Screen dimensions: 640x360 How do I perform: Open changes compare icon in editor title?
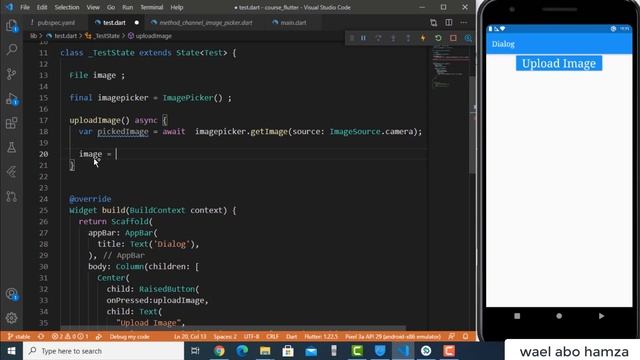[x=433, y=23]
